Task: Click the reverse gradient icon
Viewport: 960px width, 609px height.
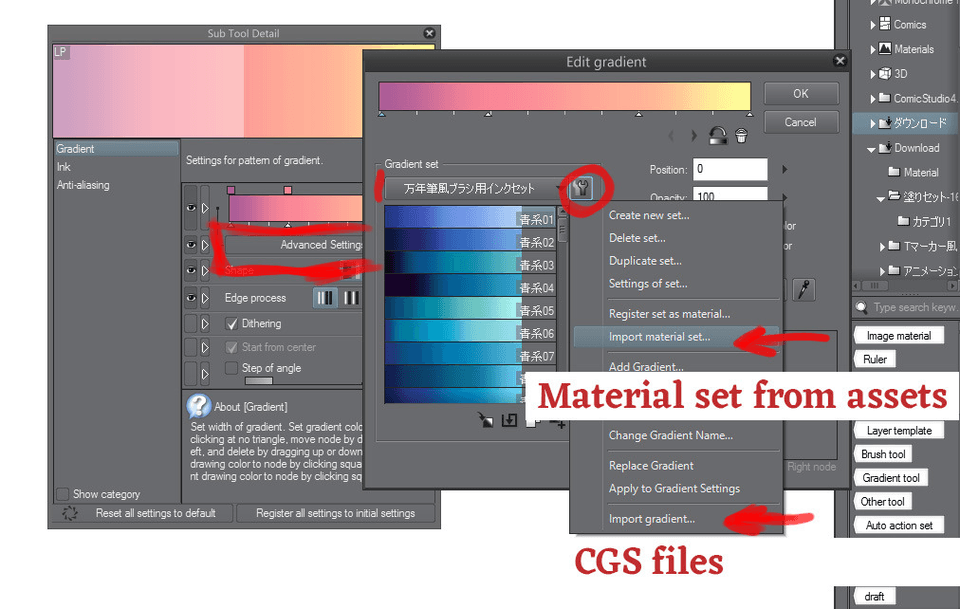Action: 718,135
